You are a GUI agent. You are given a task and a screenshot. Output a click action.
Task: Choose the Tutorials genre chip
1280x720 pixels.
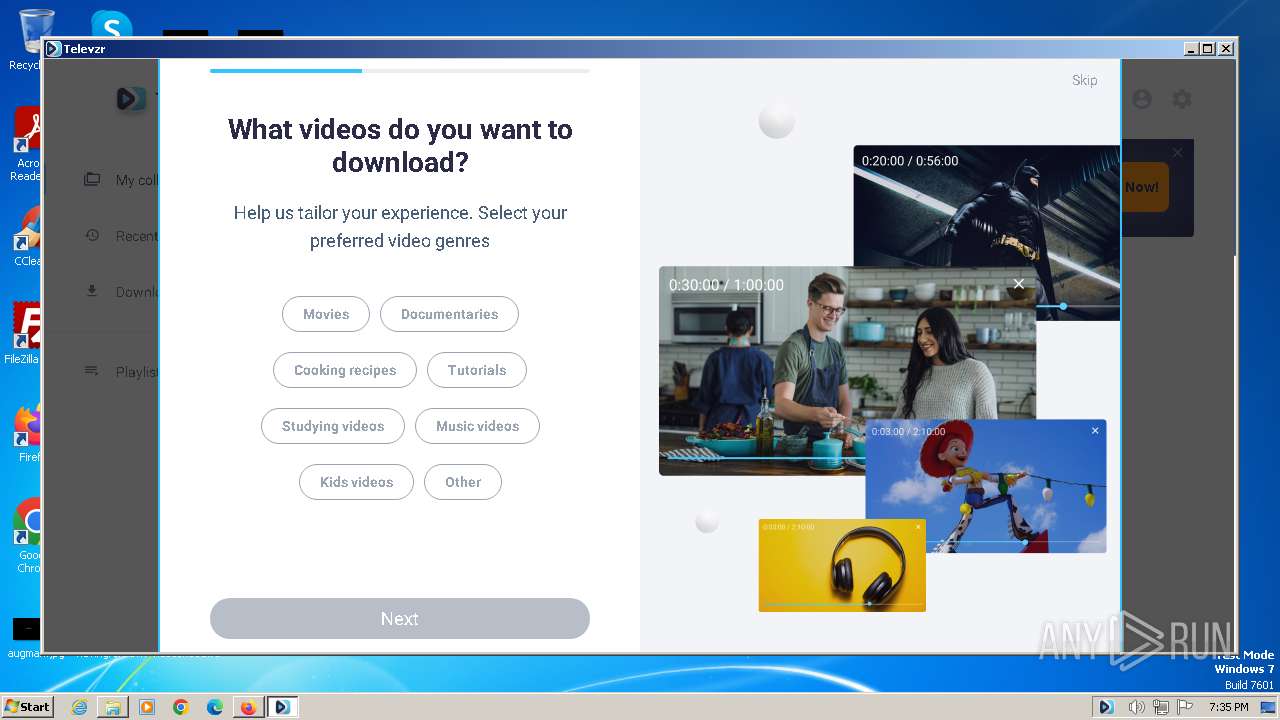pos(477,370)
